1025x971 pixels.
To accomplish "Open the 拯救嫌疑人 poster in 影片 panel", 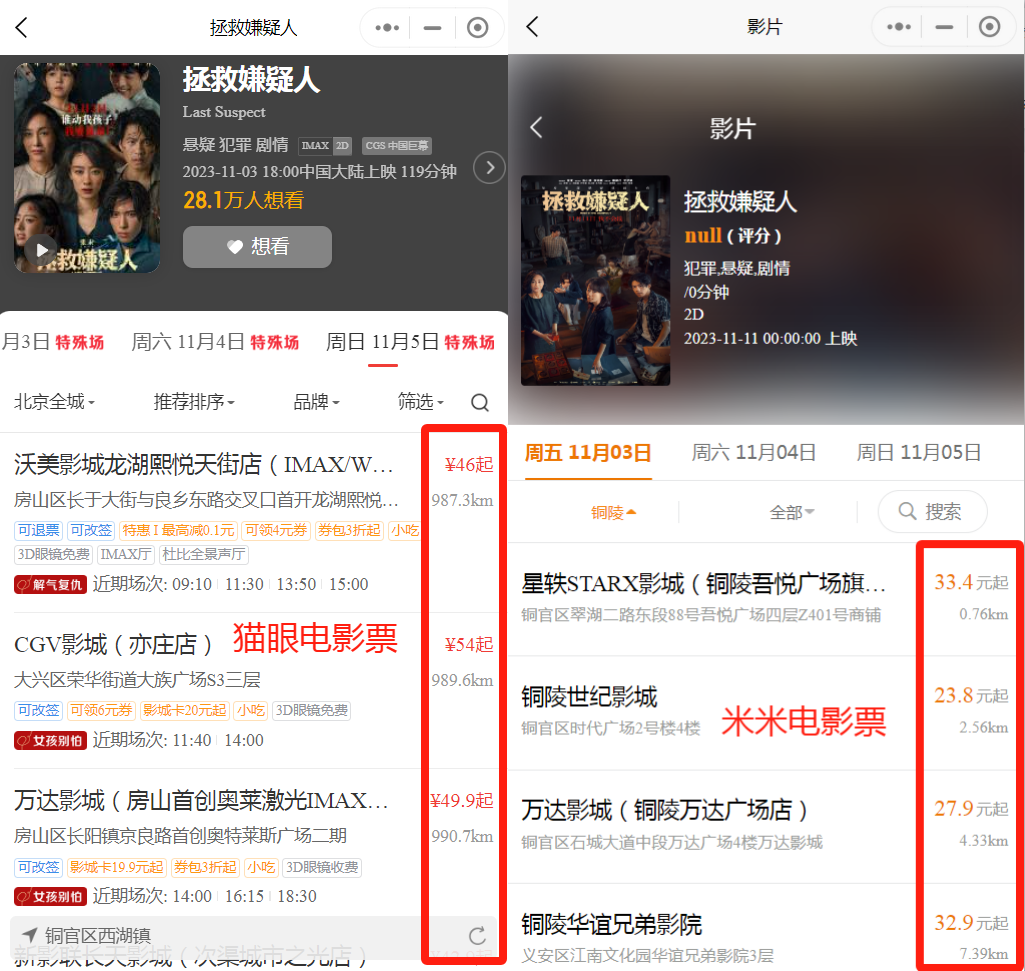I will tap(596, 281).
